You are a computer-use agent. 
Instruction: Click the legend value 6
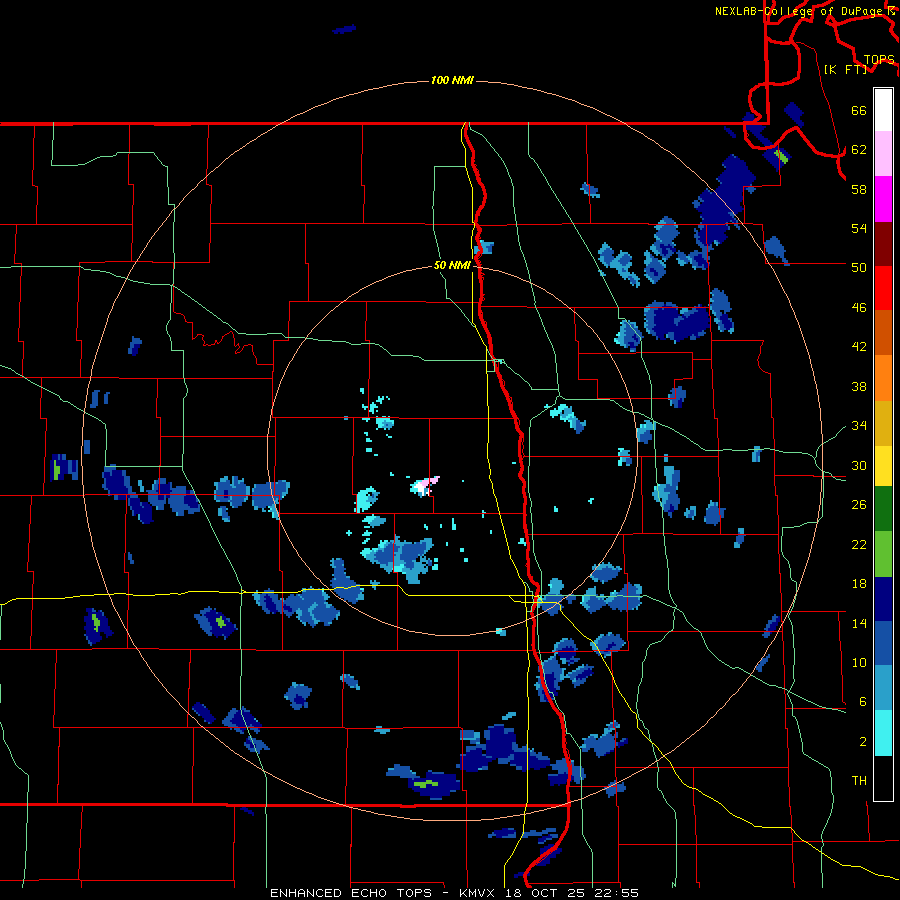[x=863, y=701]
